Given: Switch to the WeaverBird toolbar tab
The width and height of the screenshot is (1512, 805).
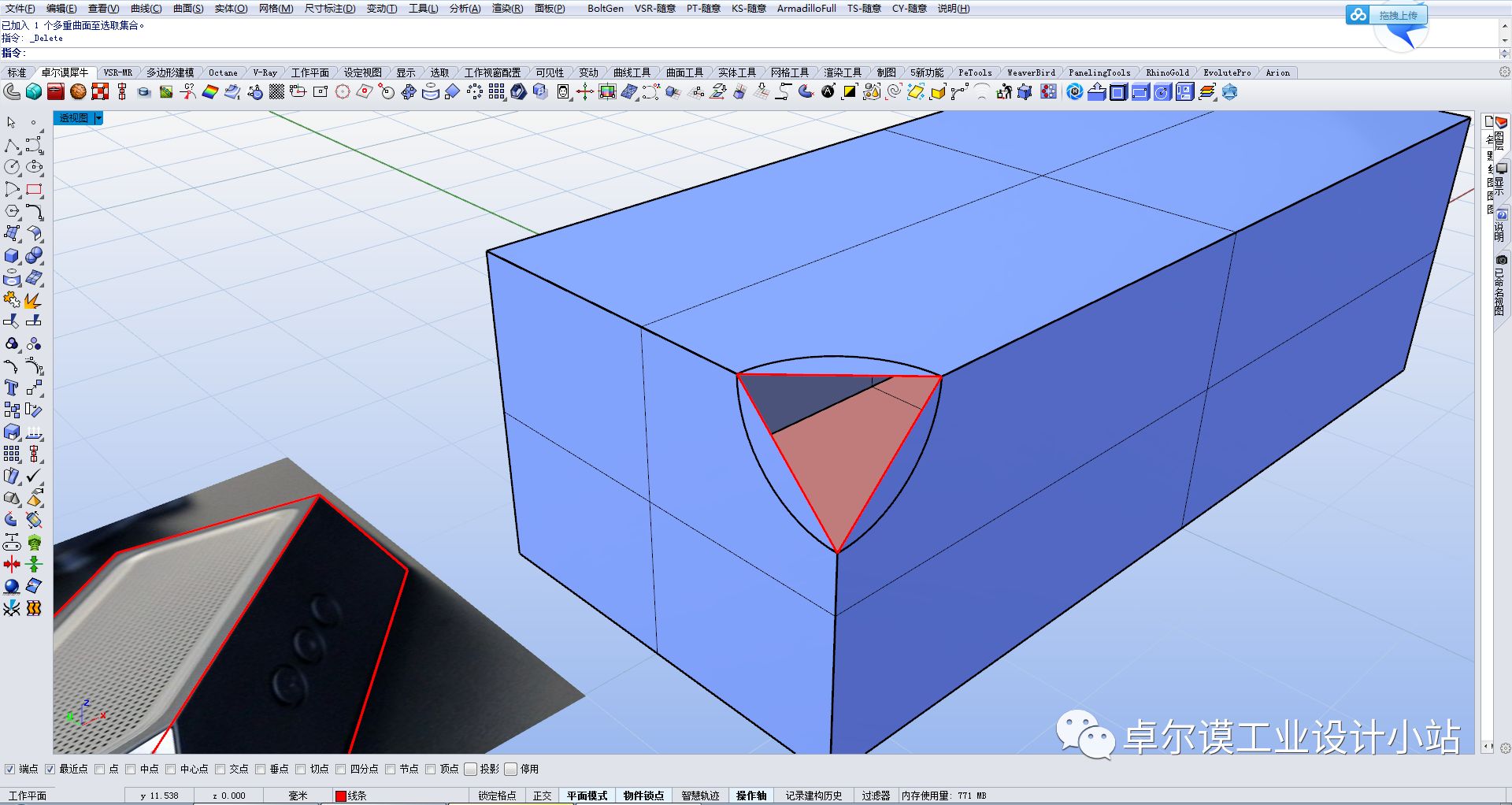Looking at the screenshot, I should coord(1031,72).
